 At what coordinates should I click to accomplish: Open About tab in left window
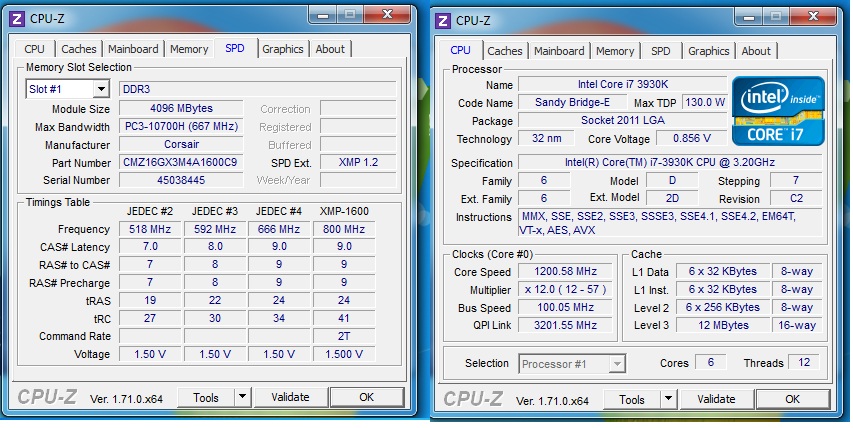point(330,49)
